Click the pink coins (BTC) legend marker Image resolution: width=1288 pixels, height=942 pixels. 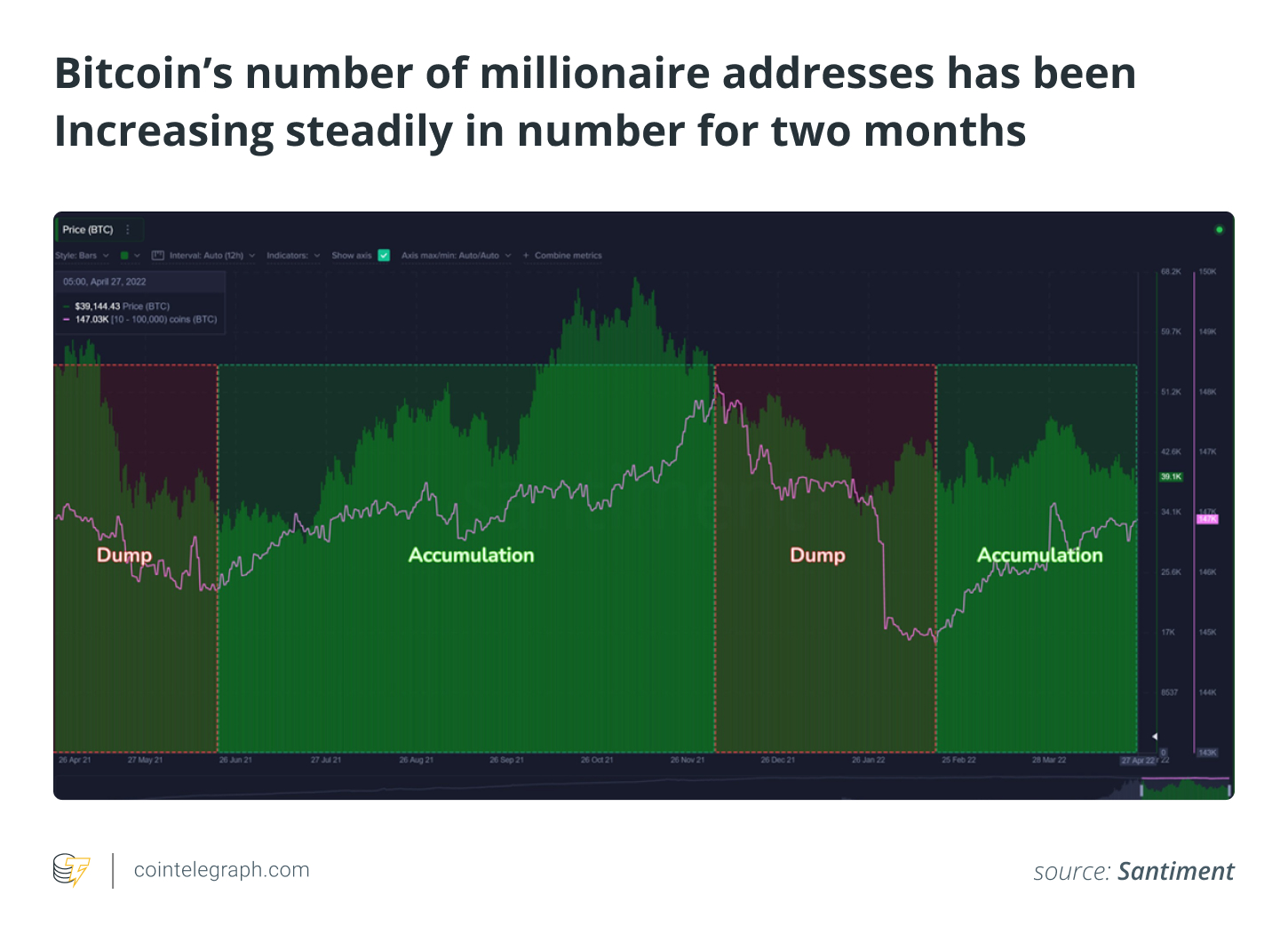coord(67,319)
